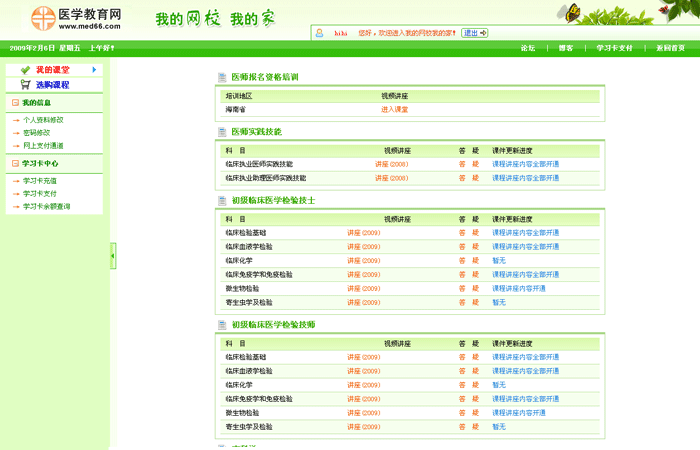700x450 pixels.
Task: Go to 返回首页 in the top navigation
Action: coord(670,48)
